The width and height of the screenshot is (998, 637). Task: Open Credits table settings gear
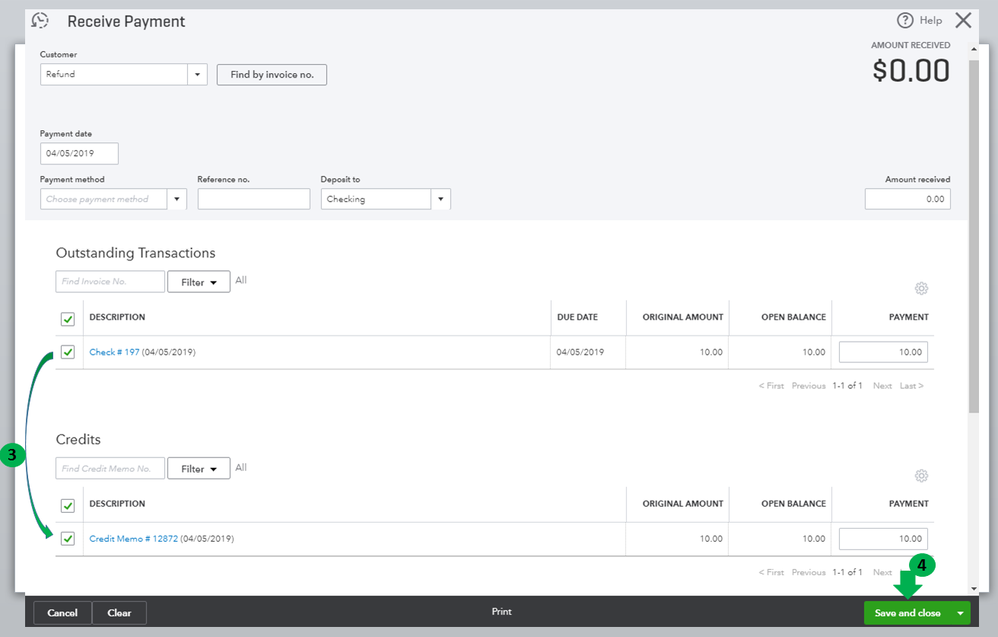[x=921, y=476]
